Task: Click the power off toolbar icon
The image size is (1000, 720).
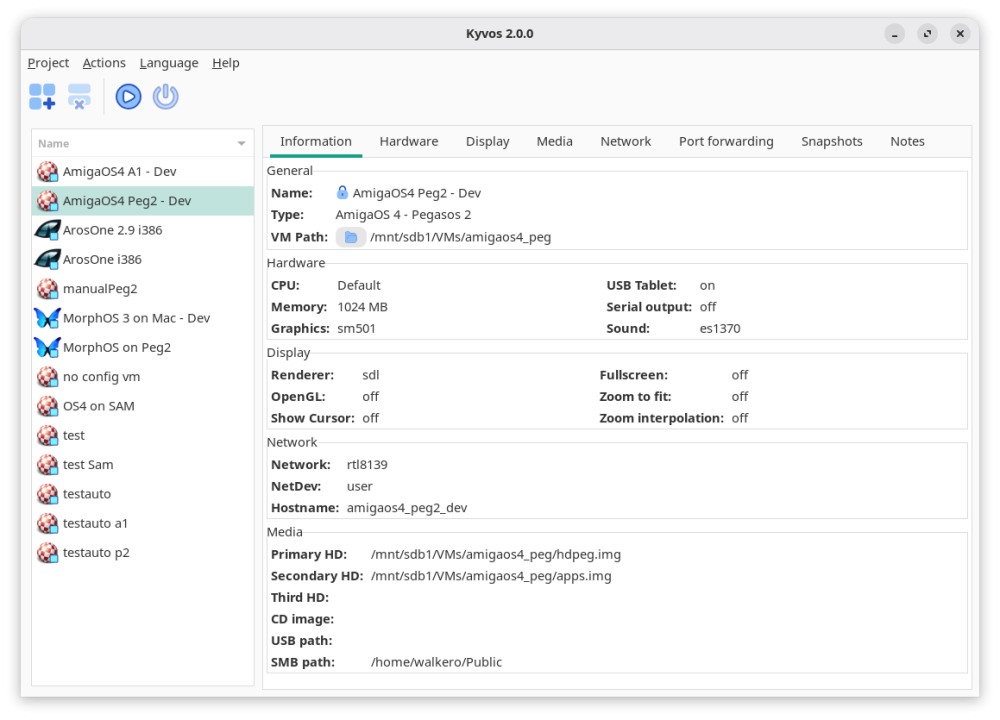Action: (x=165, y=96)
